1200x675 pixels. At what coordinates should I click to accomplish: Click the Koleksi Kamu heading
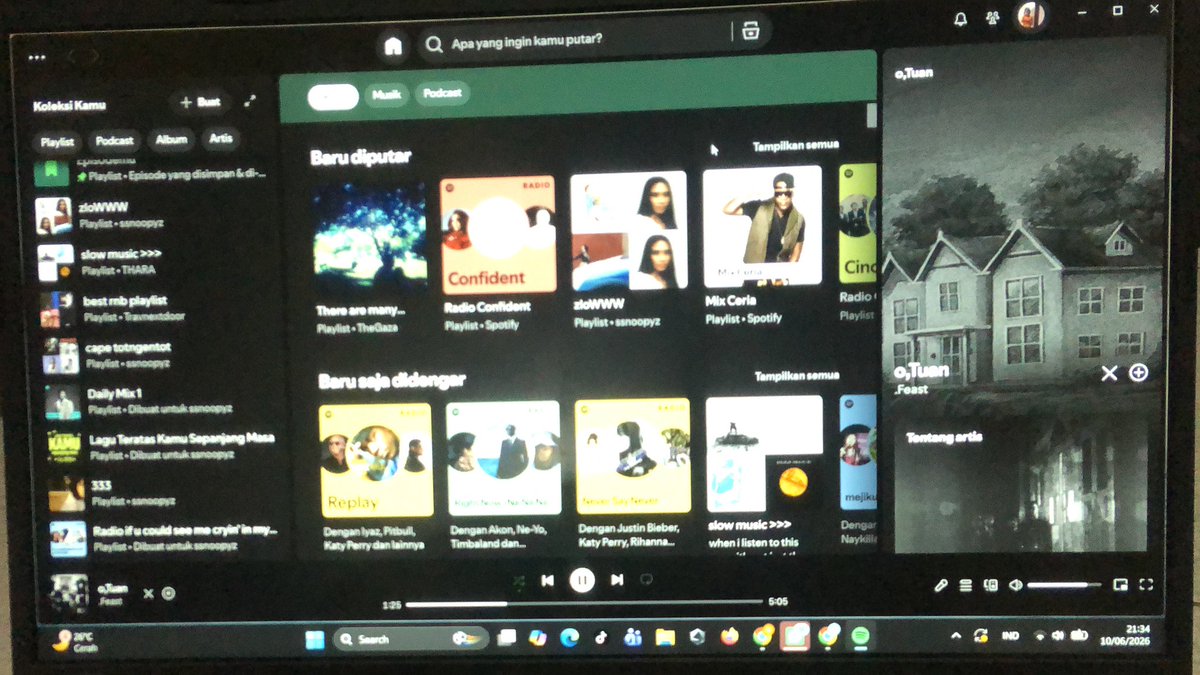coord(69,106)
